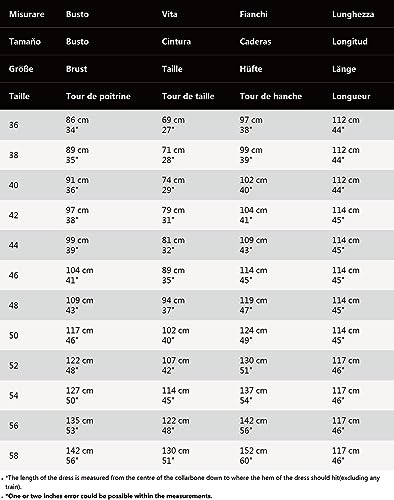Select size 50 row label

[14, 335]
